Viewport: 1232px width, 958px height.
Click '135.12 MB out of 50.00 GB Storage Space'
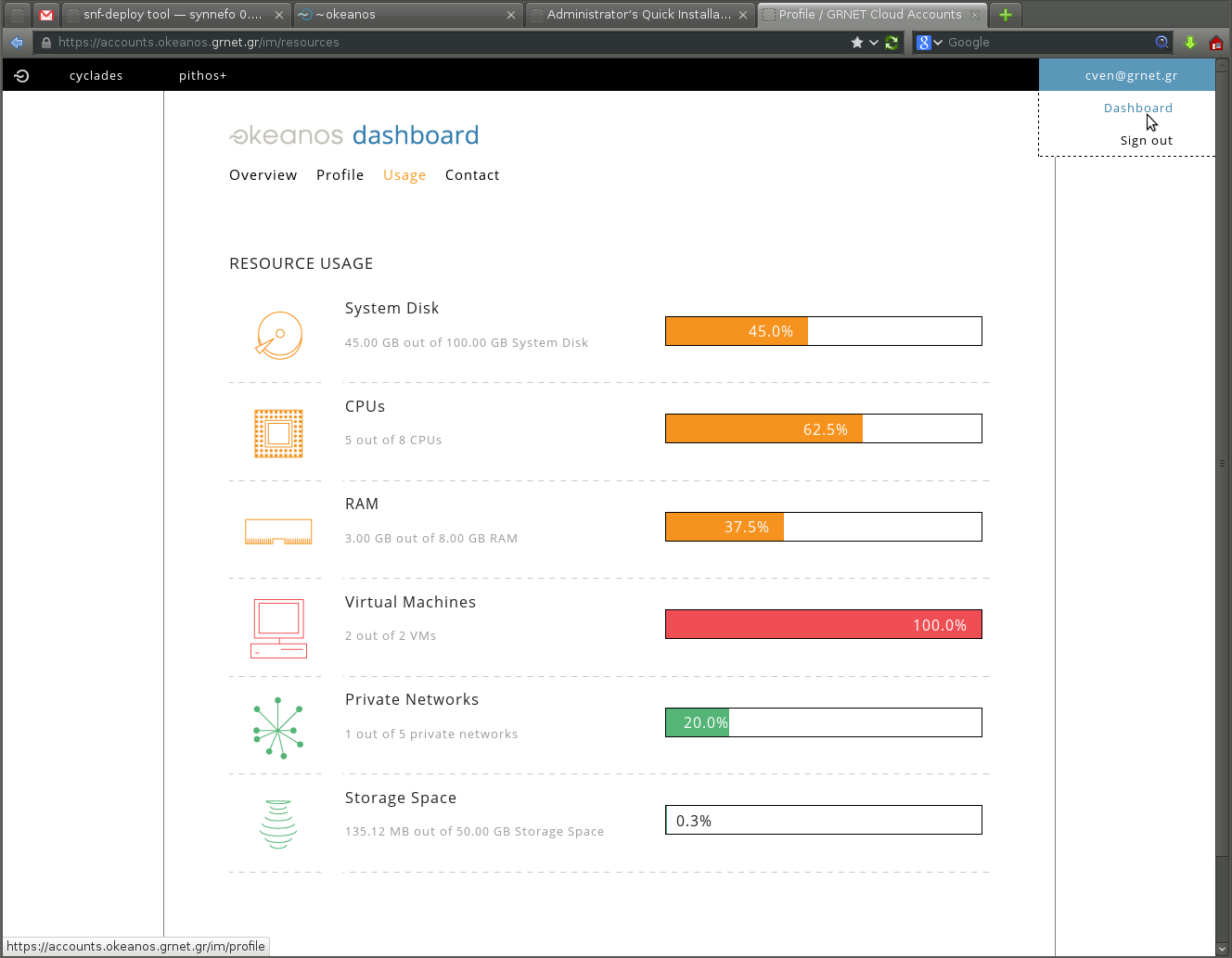(474, 832)
